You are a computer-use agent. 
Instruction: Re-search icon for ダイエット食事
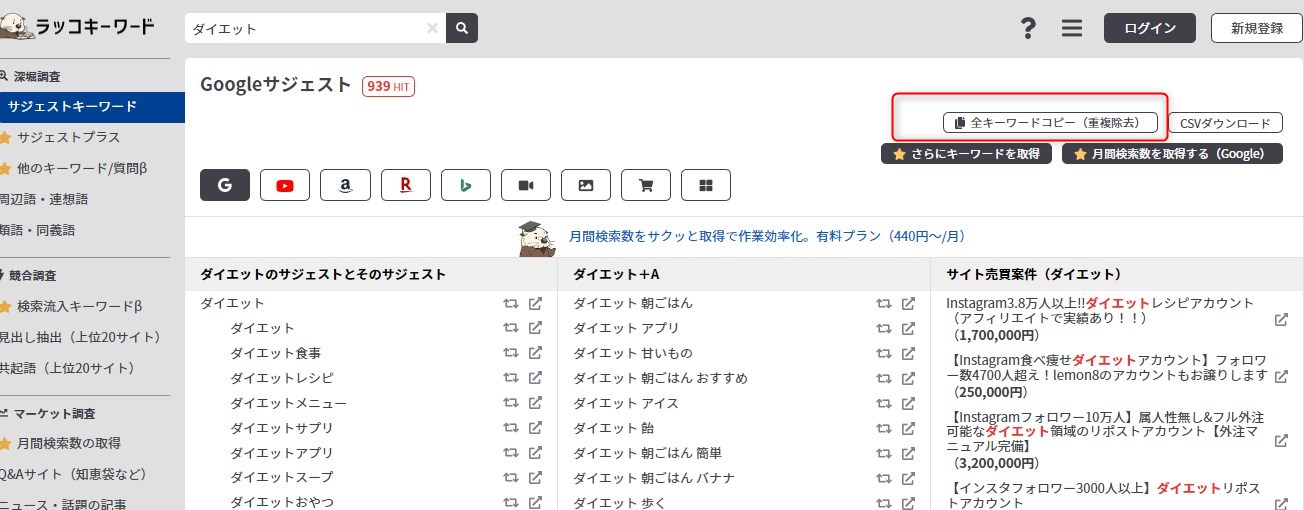point(511,353)
